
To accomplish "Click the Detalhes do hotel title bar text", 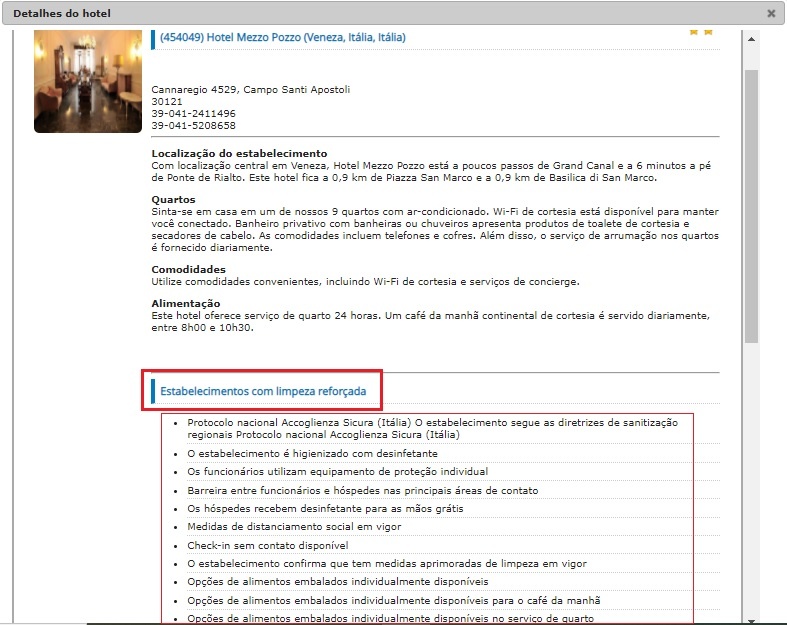I will [62, 14].
